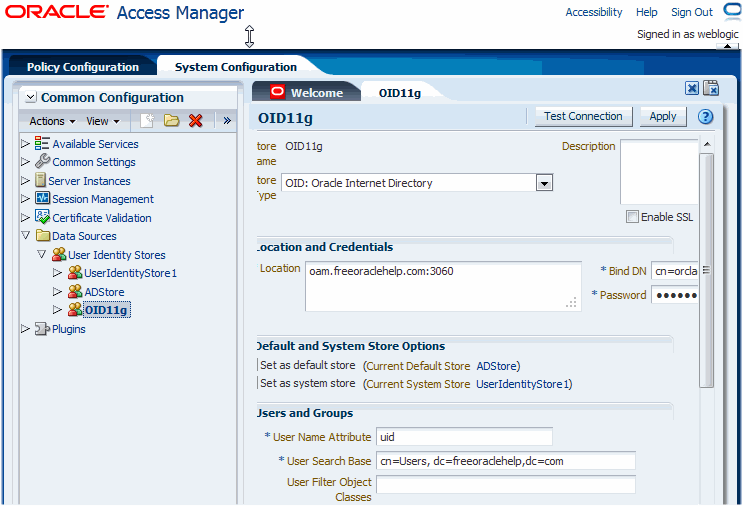Click Test Connection button
This screenshot has height=506, width=743.
coord(583,116)
